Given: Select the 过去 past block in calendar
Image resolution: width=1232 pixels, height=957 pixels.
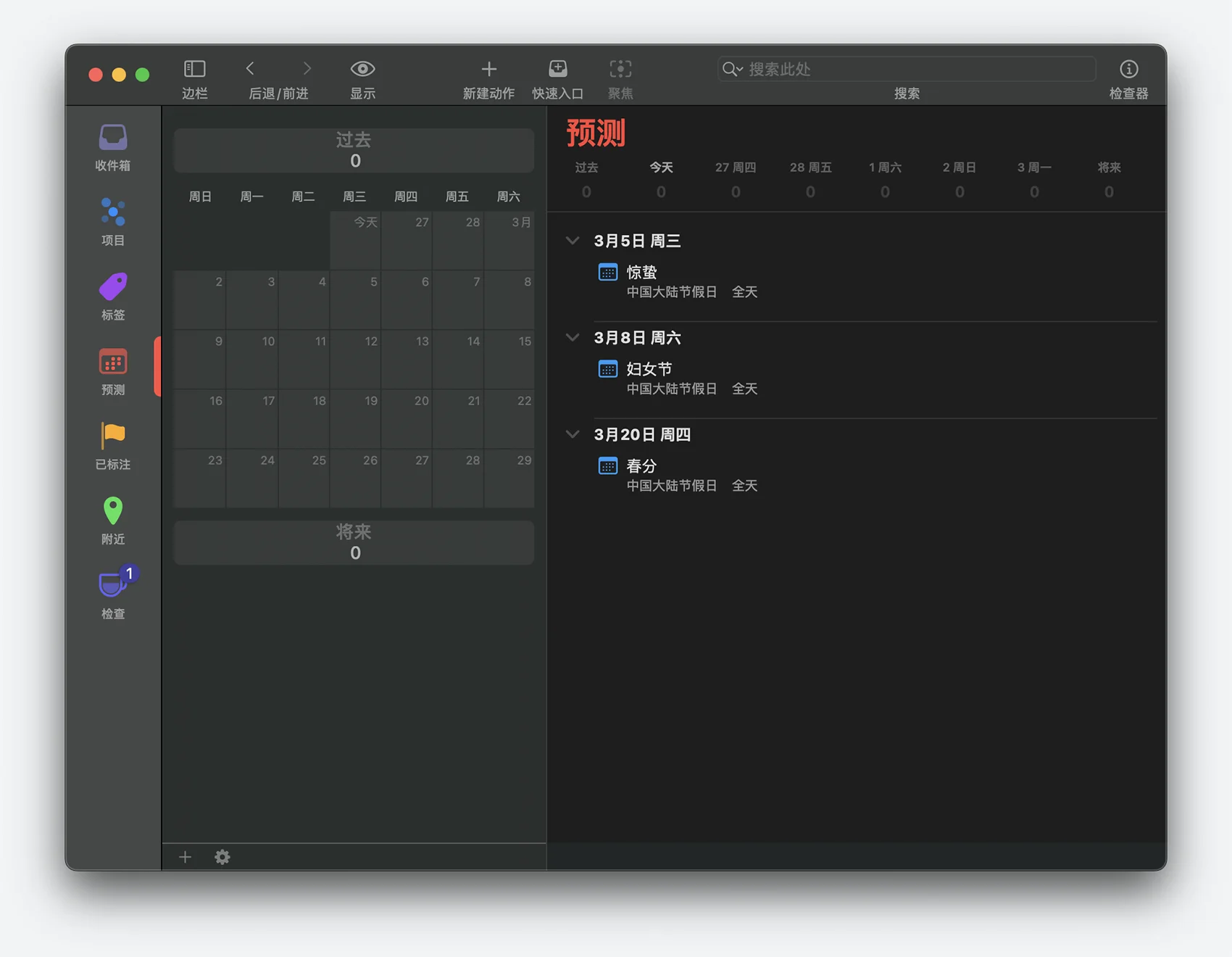Looking at the screenshot, I should coord(354,150).
